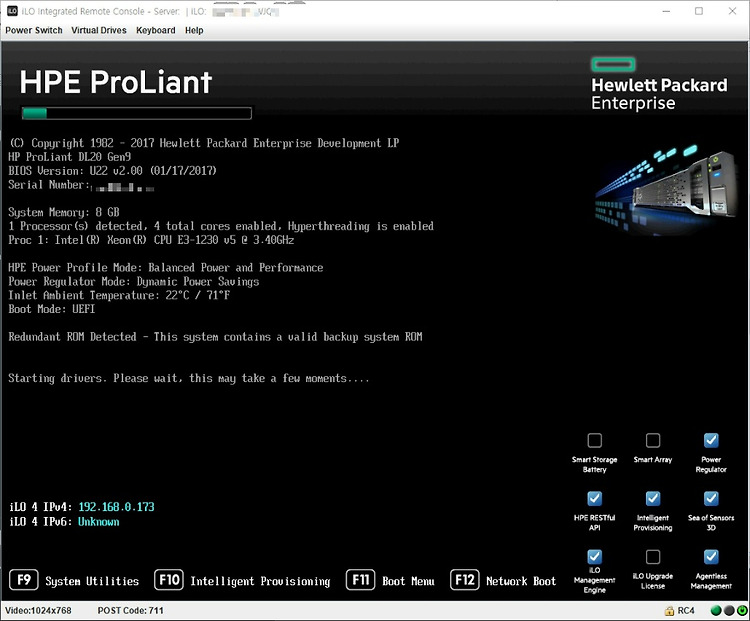
Task: Open the Power Switch menu
Action: point(34,30)
